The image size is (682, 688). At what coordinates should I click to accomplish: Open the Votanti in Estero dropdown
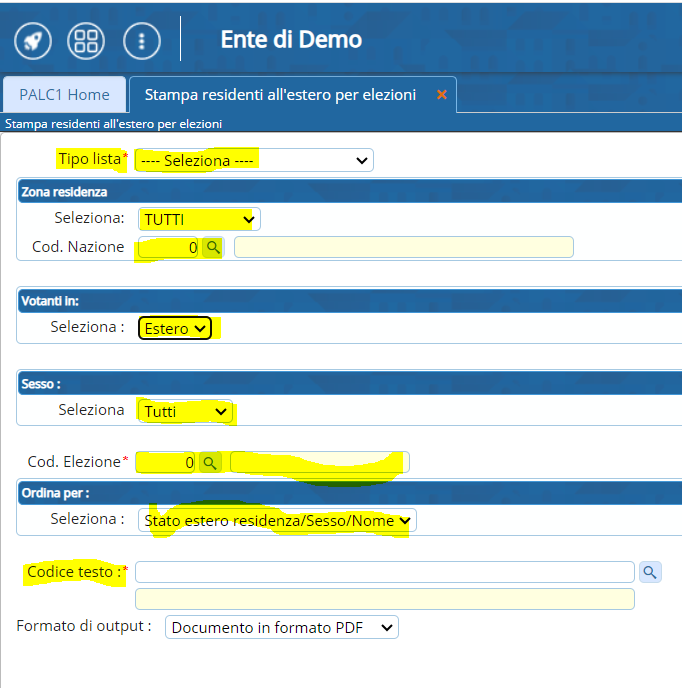[175, 328]
